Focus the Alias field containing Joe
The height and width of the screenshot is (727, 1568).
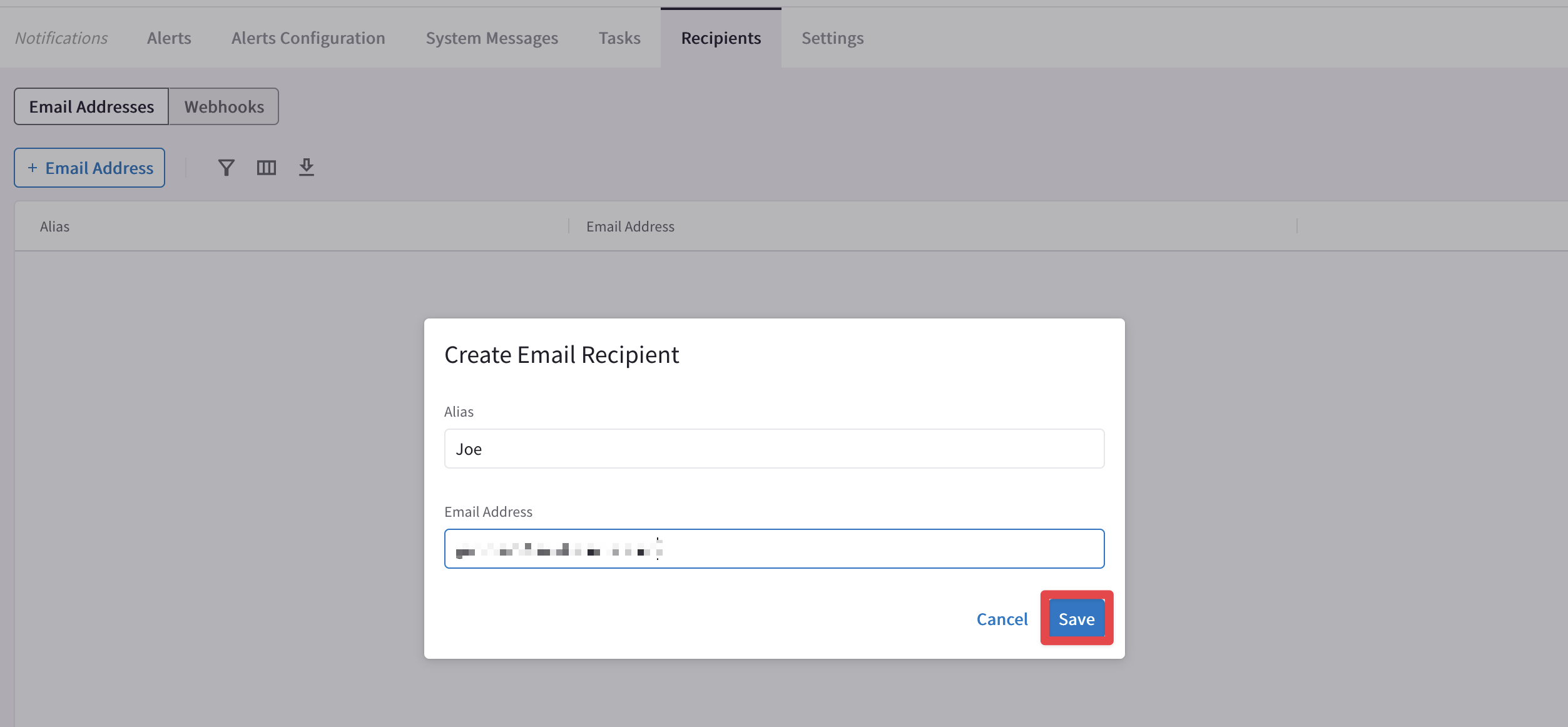coord(774,449)
